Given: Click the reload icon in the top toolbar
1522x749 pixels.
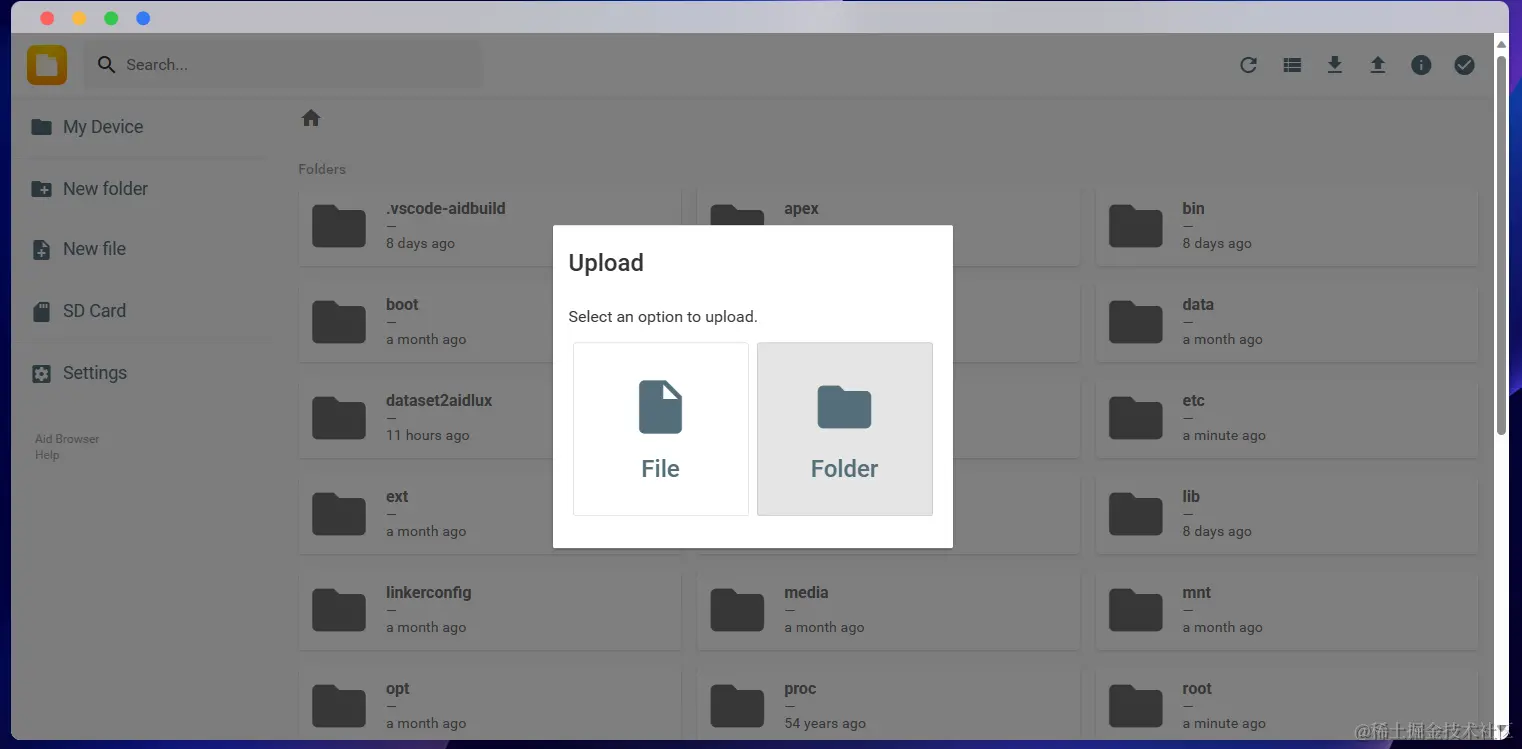Looking at the screenshot, I should click(x=1248, y=65).
